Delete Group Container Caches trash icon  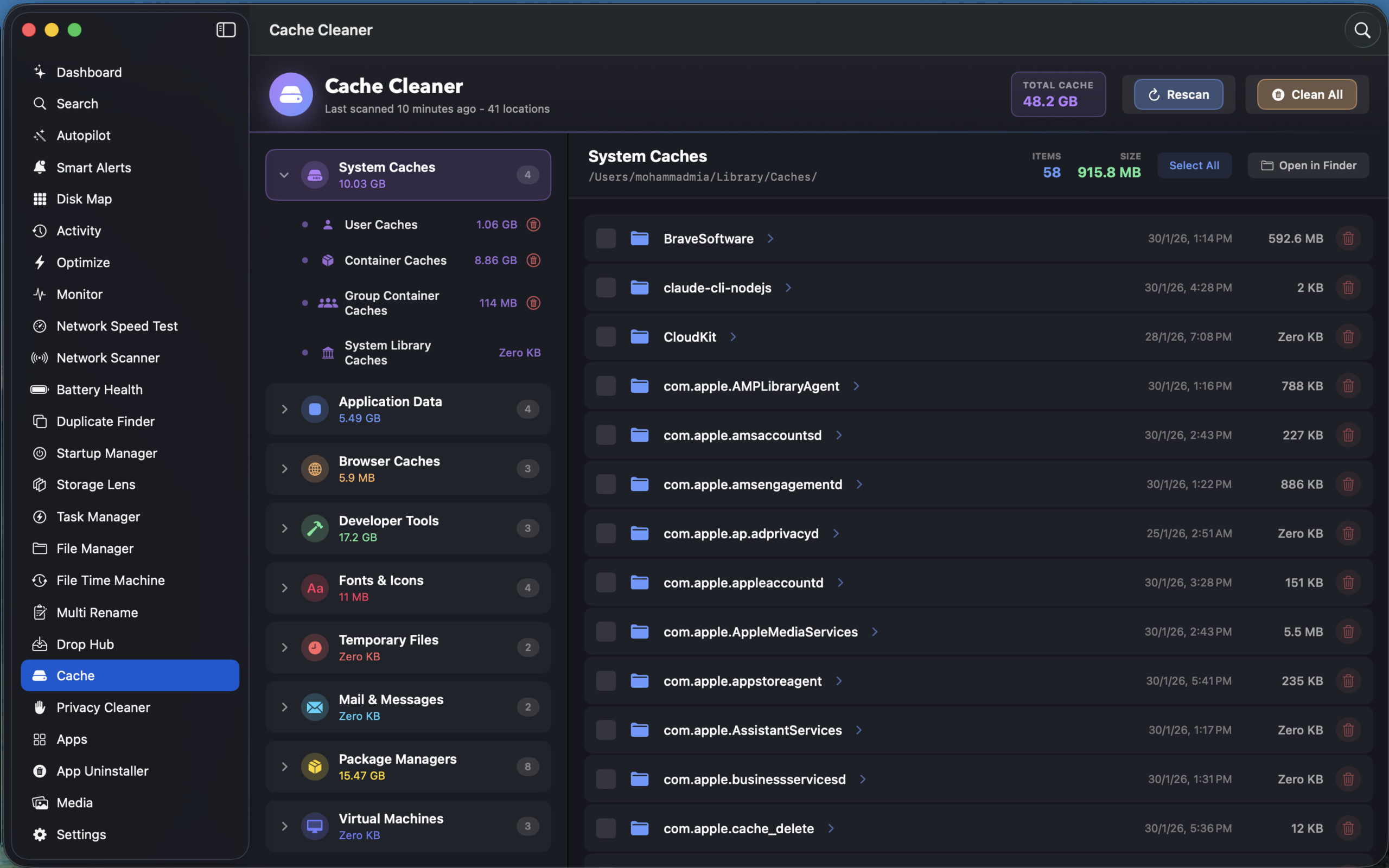pos(533,303)
